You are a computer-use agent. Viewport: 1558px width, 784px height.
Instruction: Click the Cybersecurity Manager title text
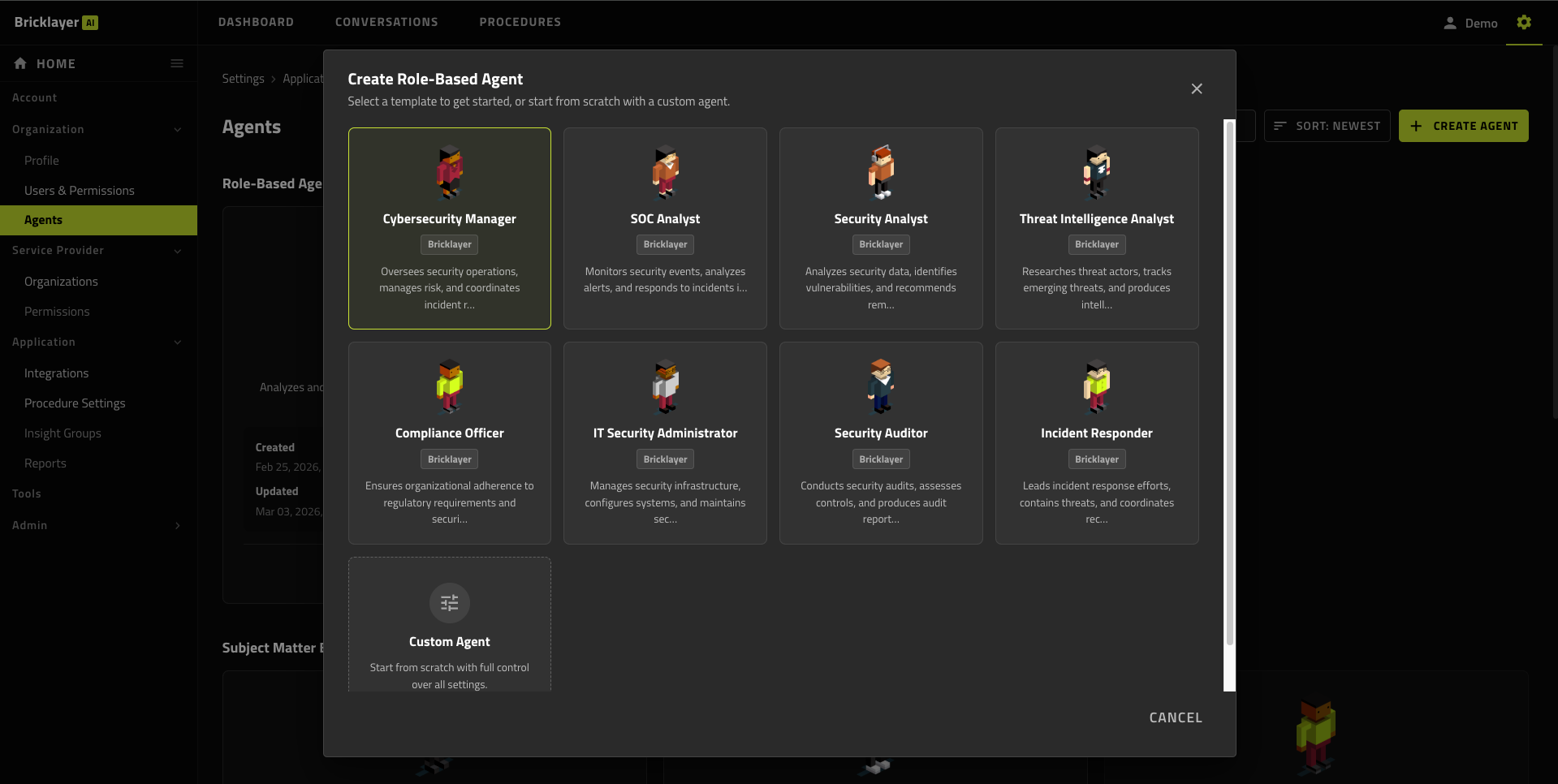[x=449, y=218]
